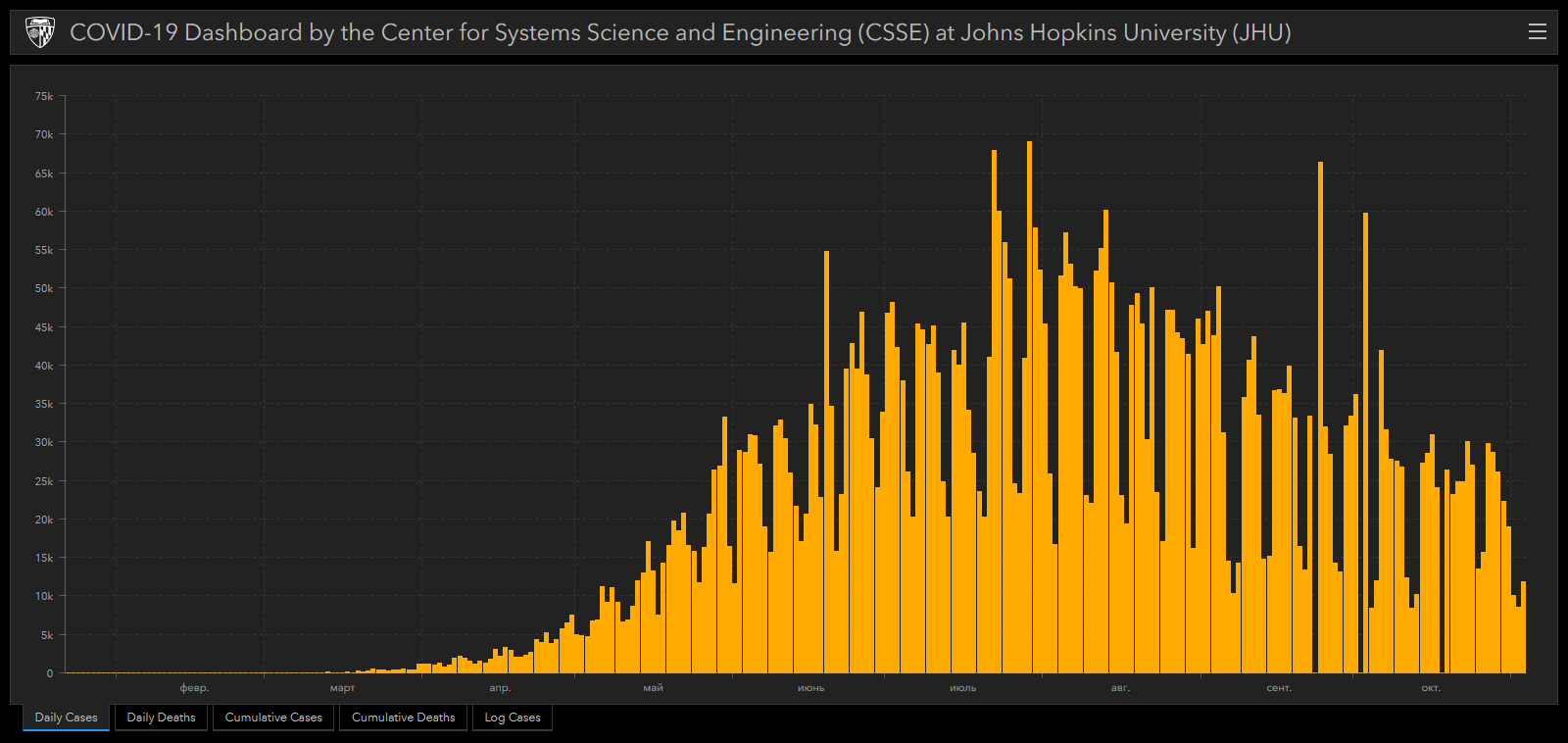Click the 'март' month label on the axis
Image resolution: width=1568 pixels, height=743 pixels.
point(342,688)
